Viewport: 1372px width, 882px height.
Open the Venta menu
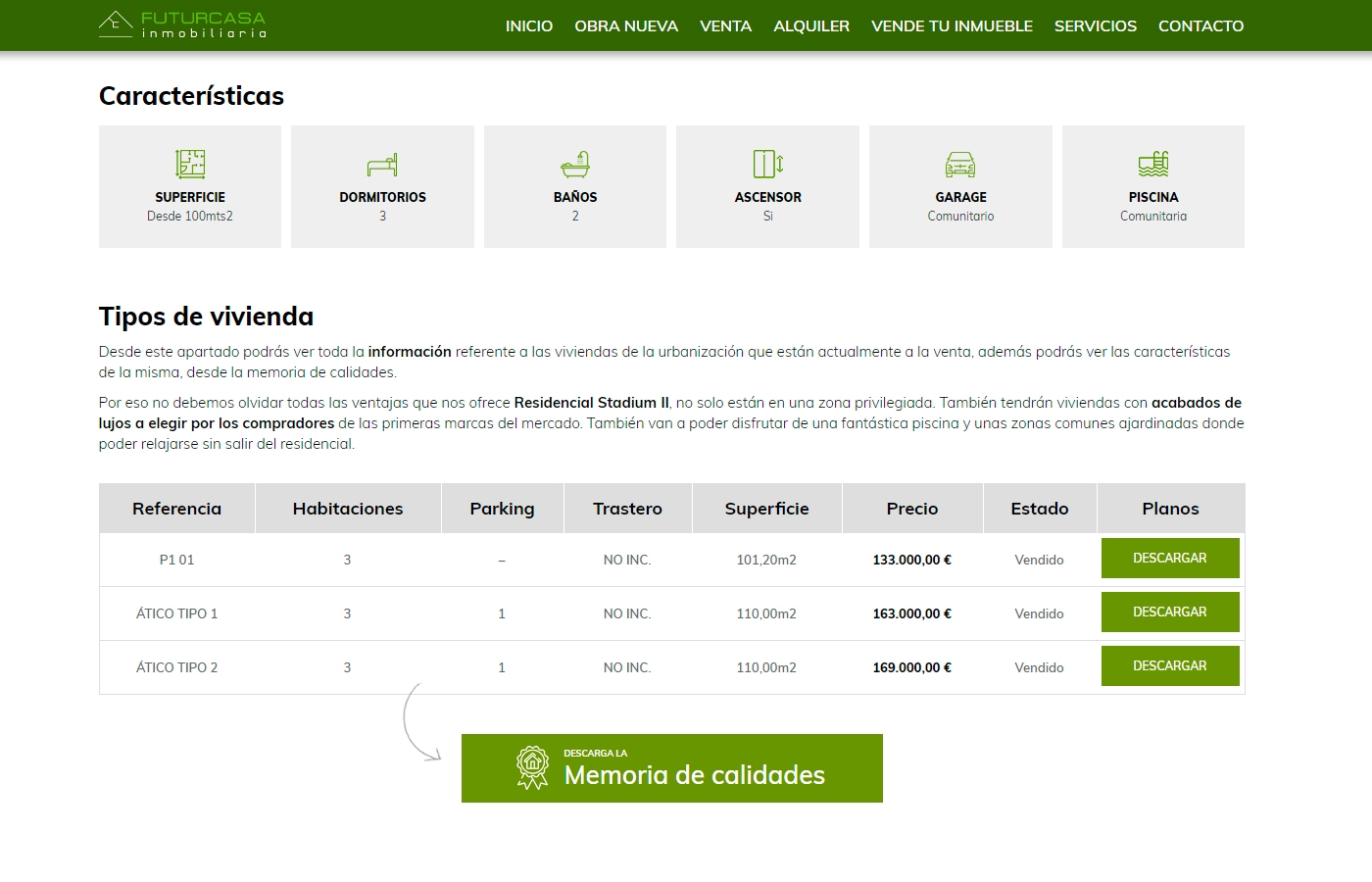pyautogui.click(x=725, y=25)
